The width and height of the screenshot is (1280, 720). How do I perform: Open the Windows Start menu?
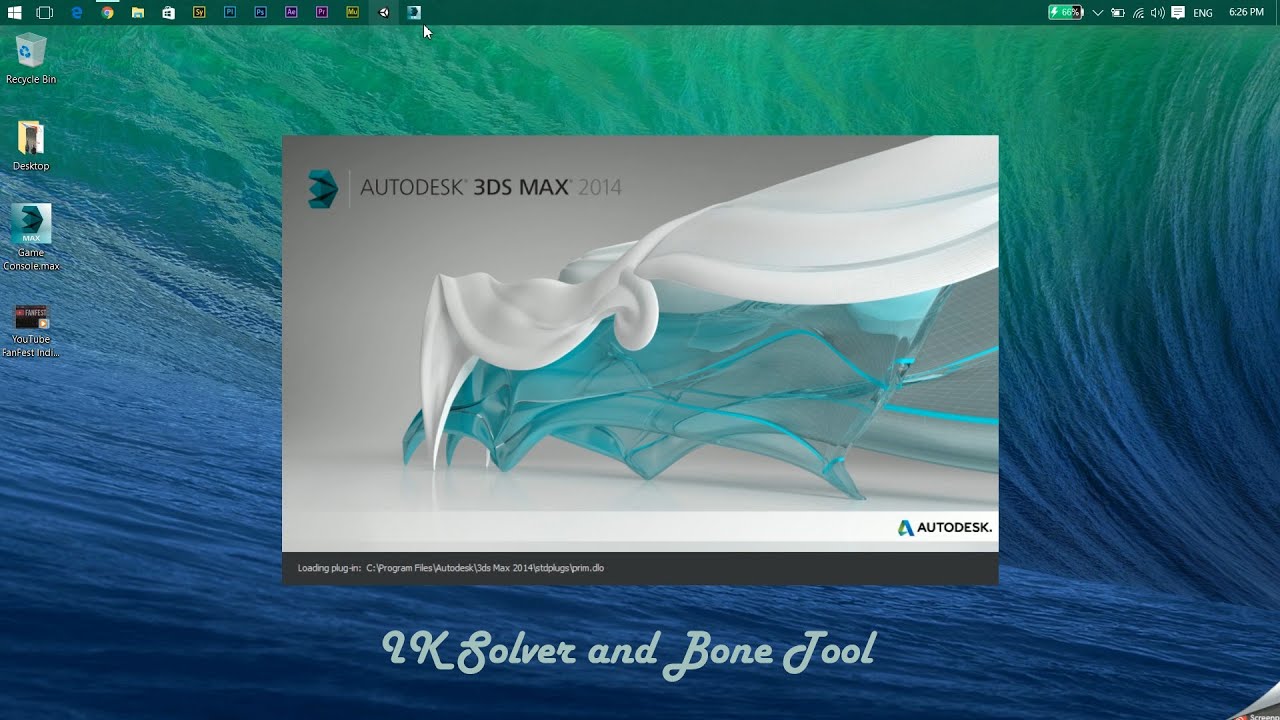coord(15,13)
